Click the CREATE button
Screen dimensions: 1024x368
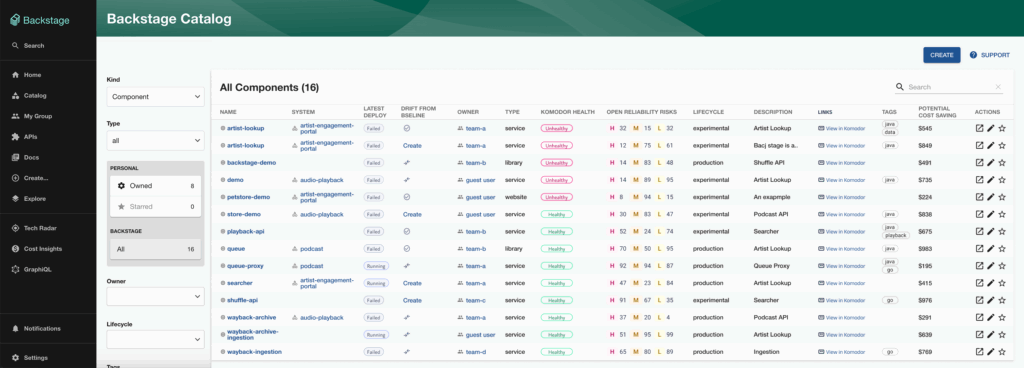[x=942, y=55]
